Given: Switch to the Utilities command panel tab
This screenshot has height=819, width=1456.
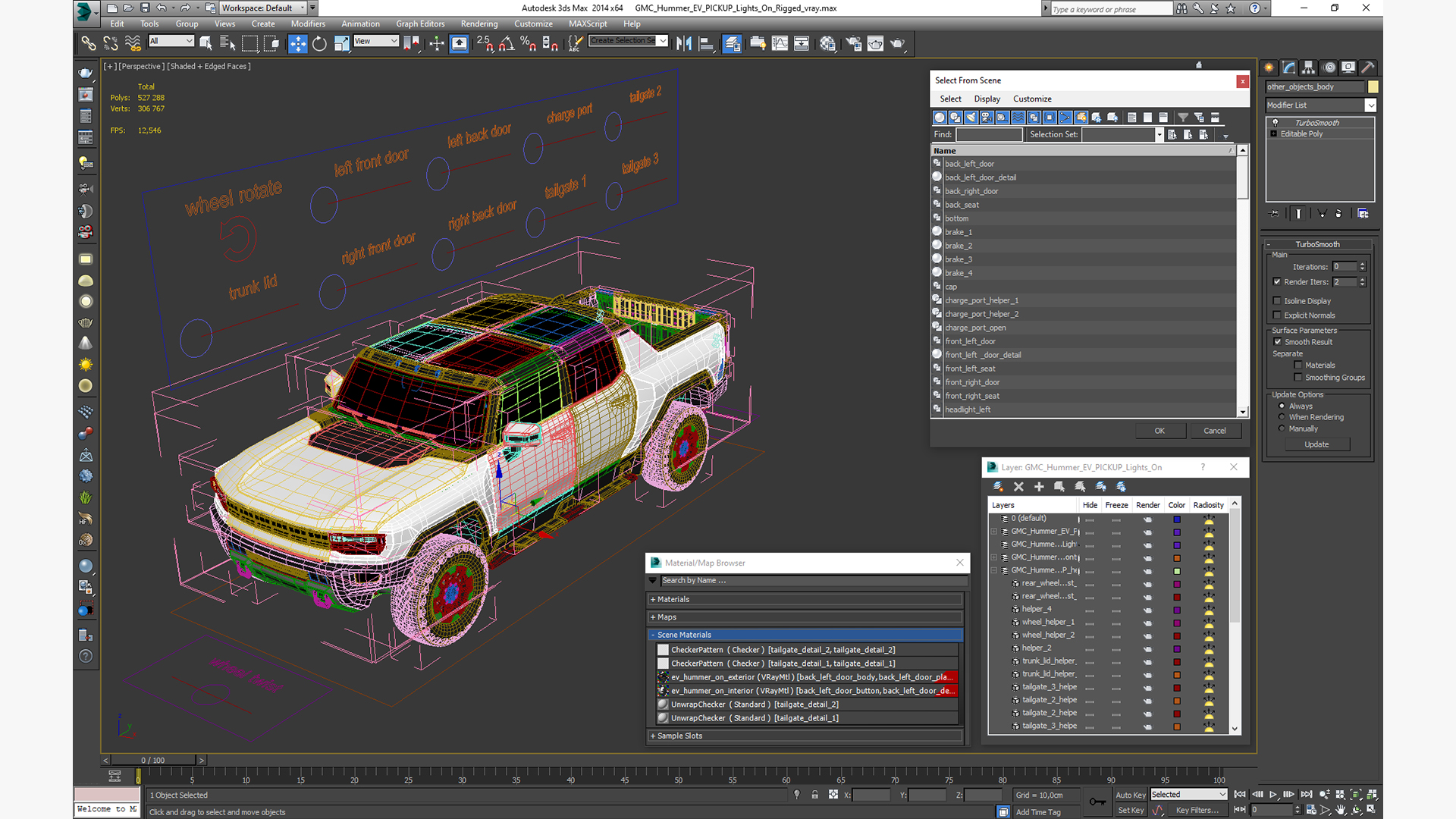Looking at the screenshot, I should click(x=1368, y=67).
